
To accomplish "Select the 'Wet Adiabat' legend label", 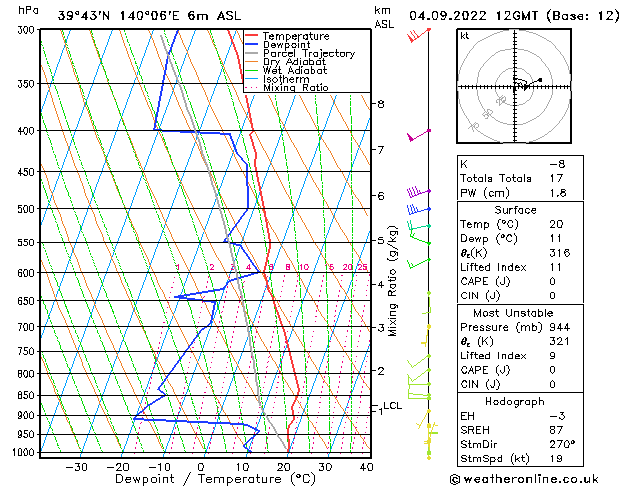I will [x=295, y=70].
